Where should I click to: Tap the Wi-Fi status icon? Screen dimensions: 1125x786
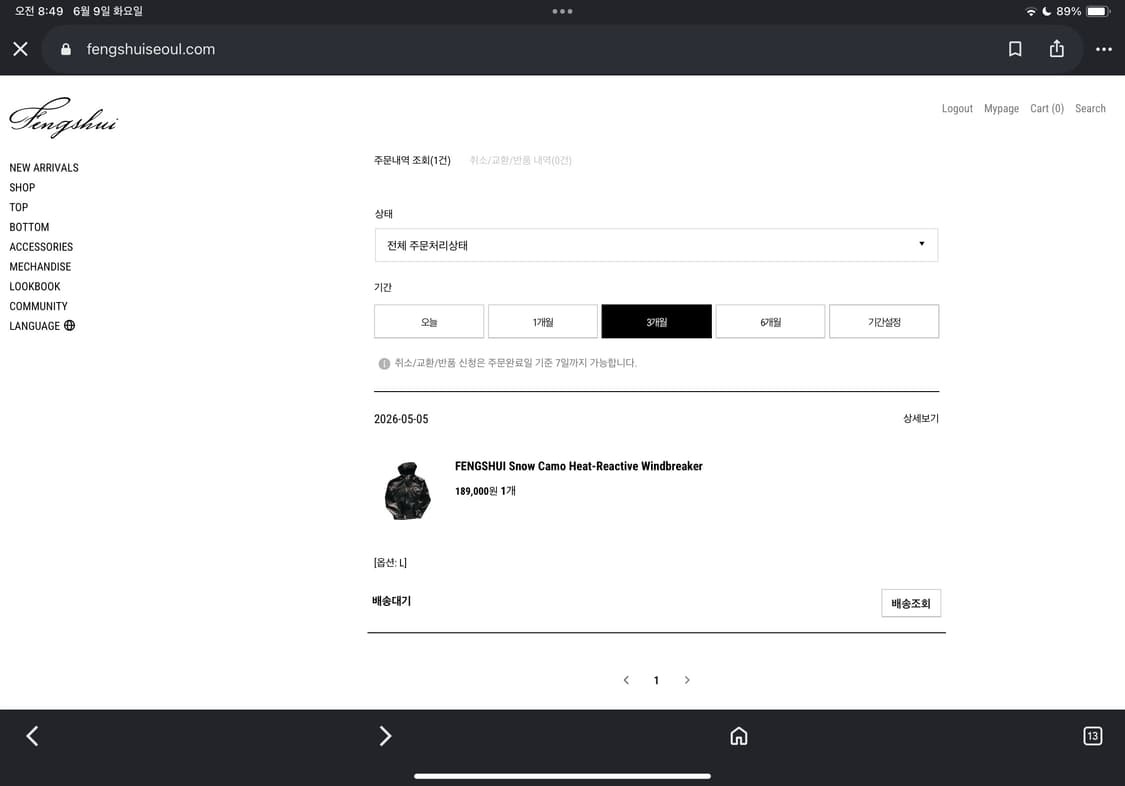click(1030, 11)
